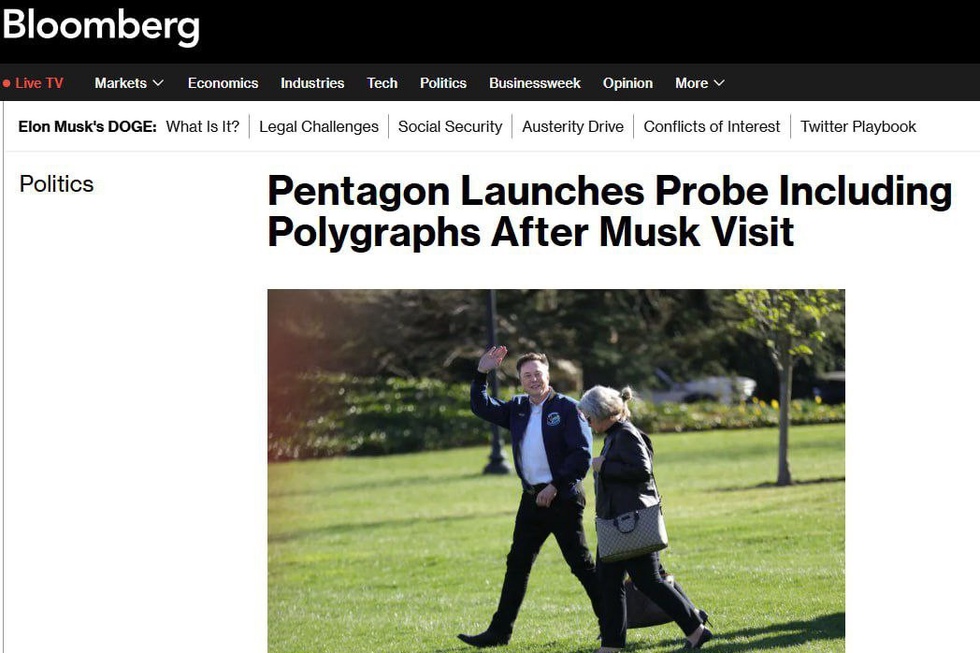Expand the Markets dropdown chevron
980x653 pixels.
[x=158, y=83]
